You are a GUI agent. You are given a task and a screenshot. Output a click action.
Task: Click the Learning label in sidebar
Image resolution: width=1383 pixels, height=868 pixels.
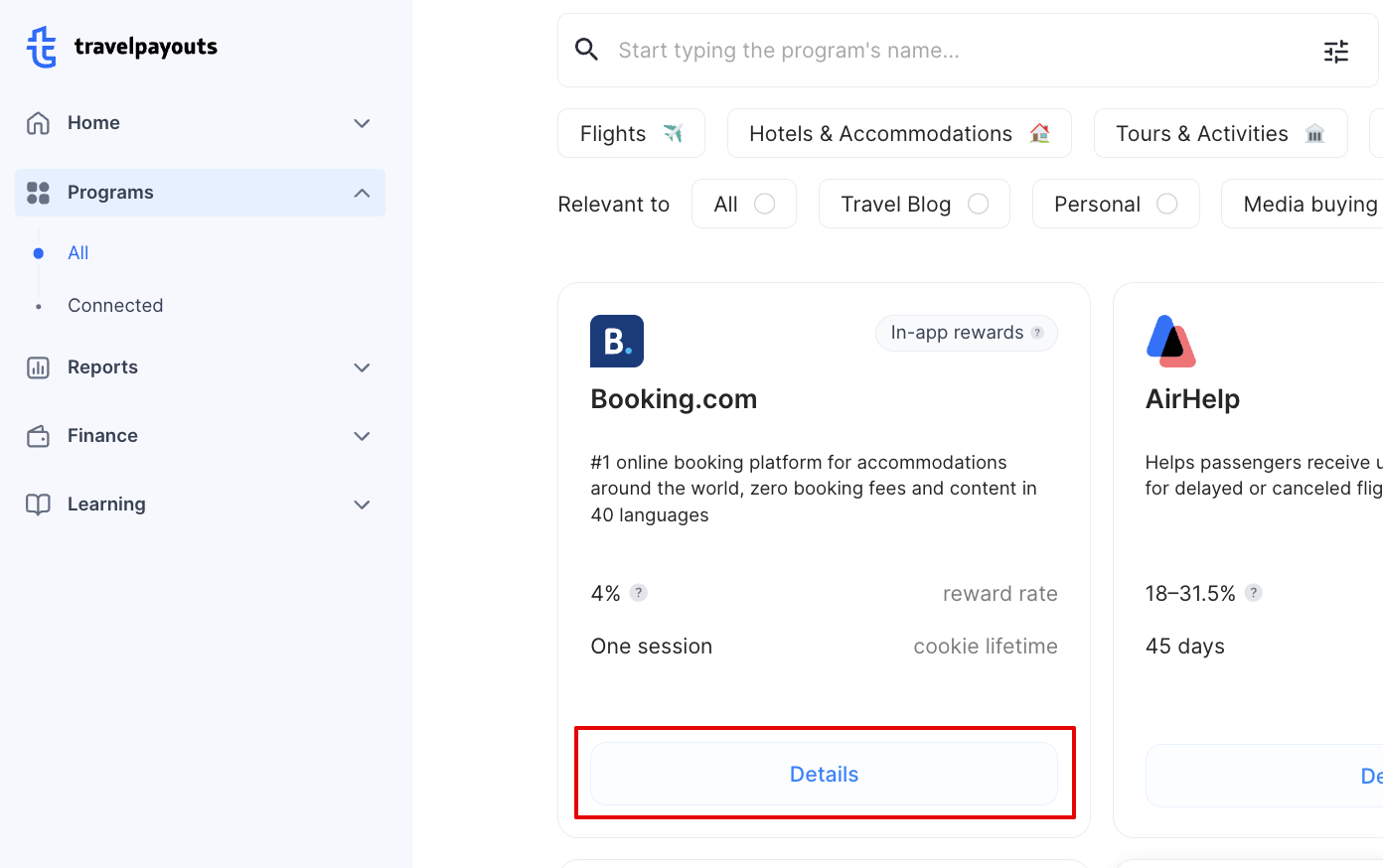tap(106, 505)
